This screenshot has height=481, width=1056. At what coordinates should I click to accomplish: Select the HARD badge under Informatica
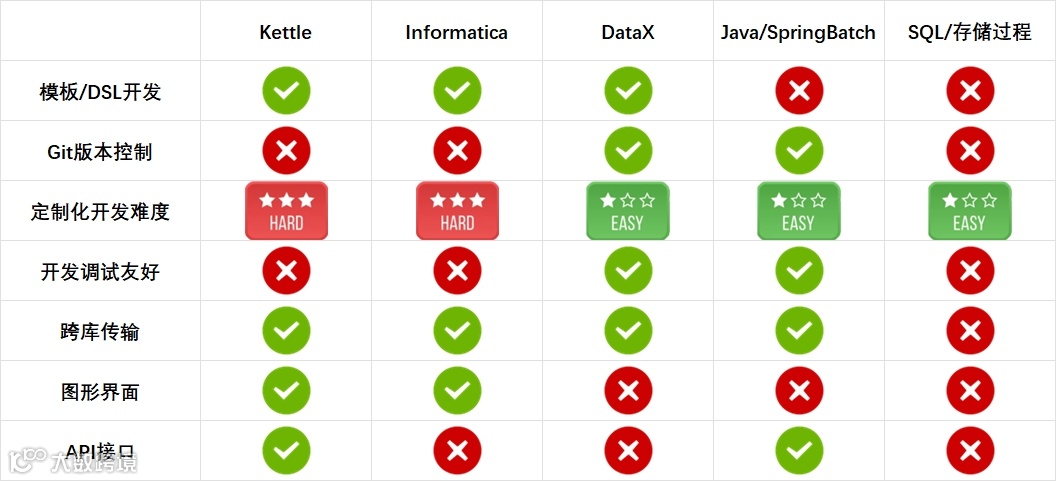[457, 211]
